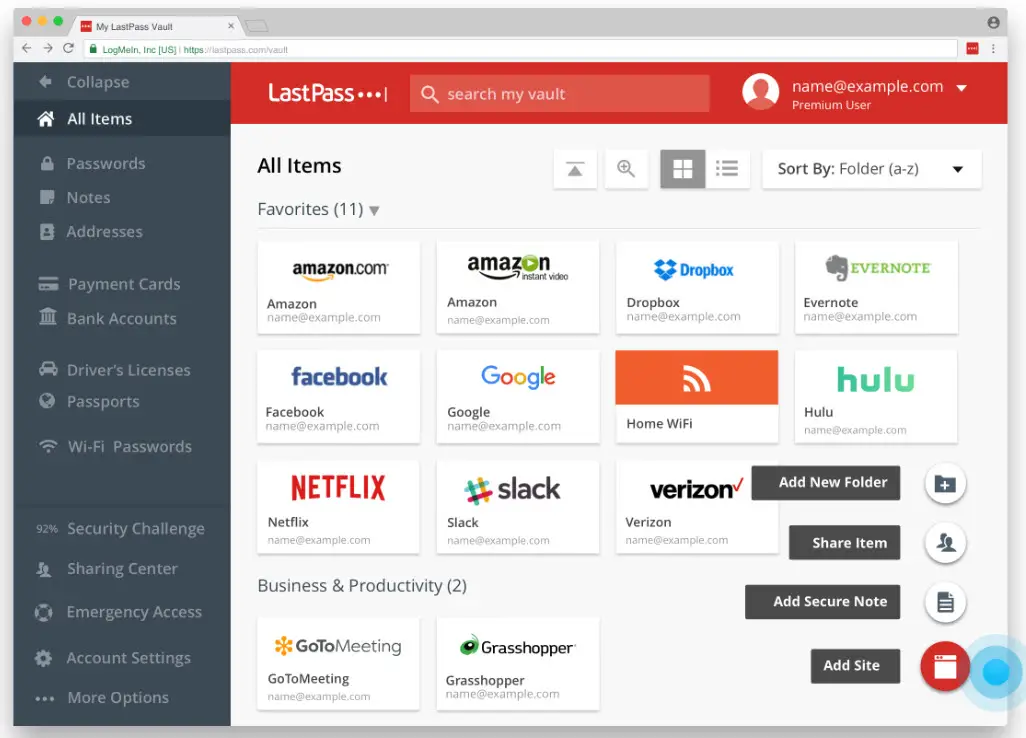This screenshot has width=1026, height=738.
Task: Click the Bank Accounts building icon
Action: coord(48,317)
